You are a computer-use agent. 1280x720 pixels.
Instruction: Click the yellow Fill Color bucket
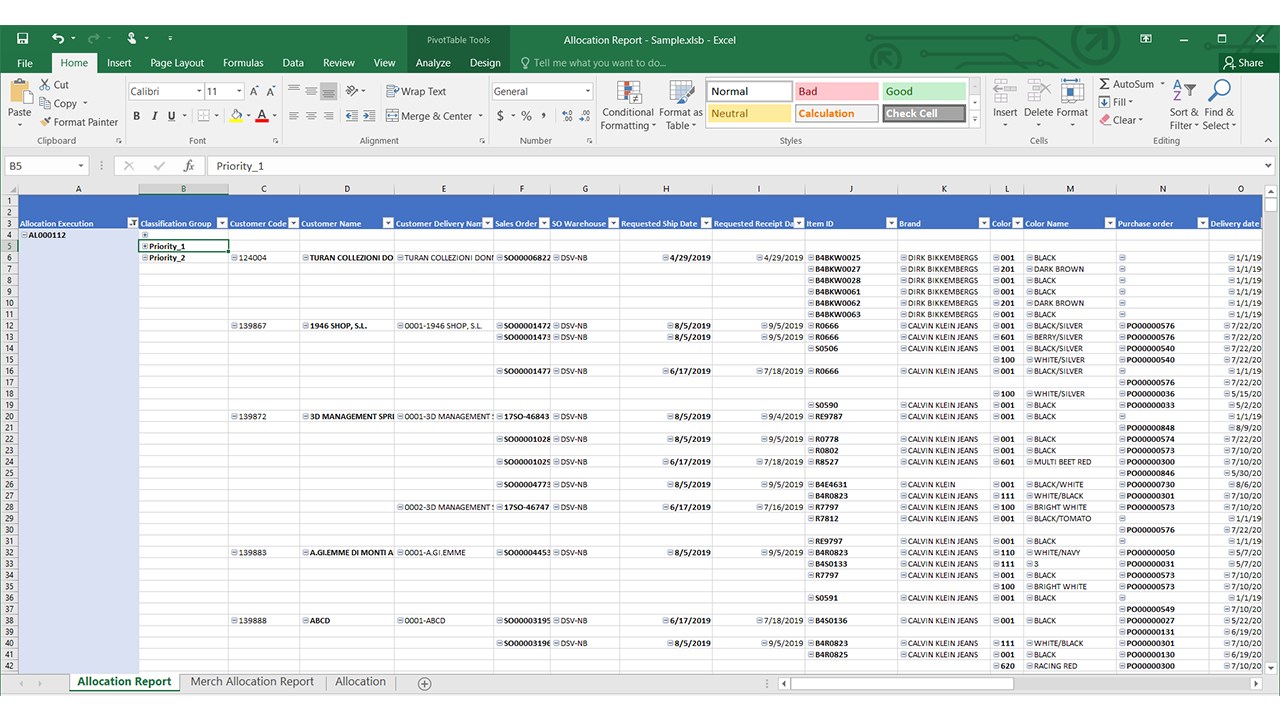point(236,116)
